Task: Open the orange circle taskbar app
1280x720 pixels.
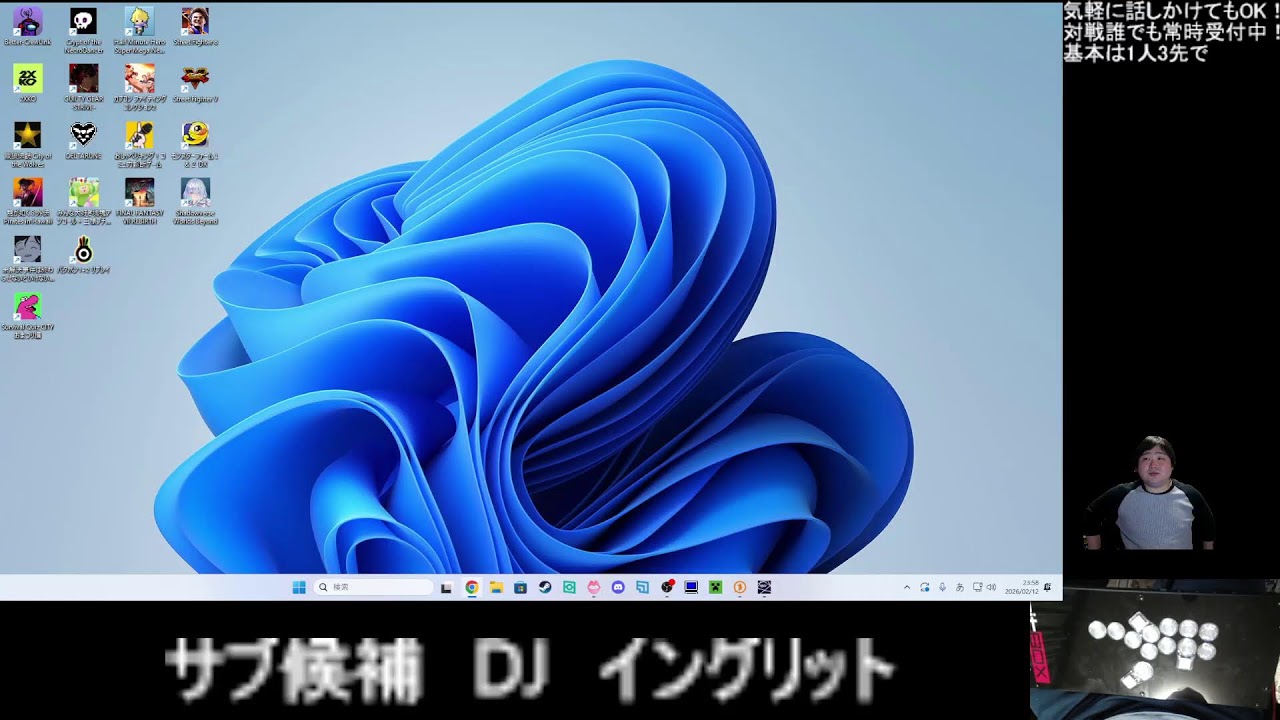Action: coord(740,588)
